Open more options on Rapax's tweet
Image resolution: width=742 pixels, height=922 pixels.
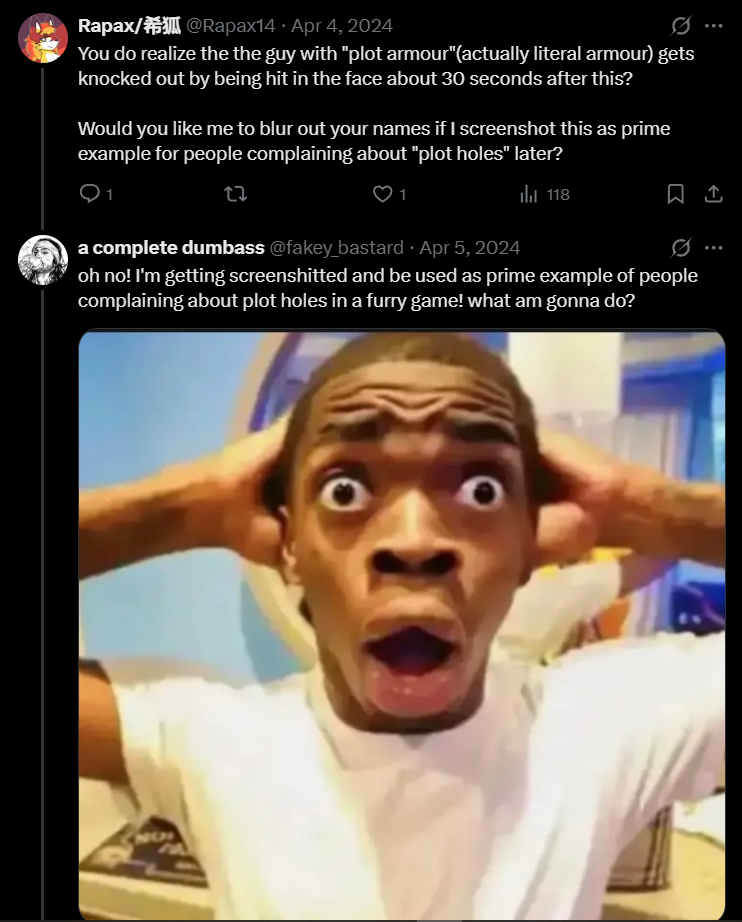[713, 25]
